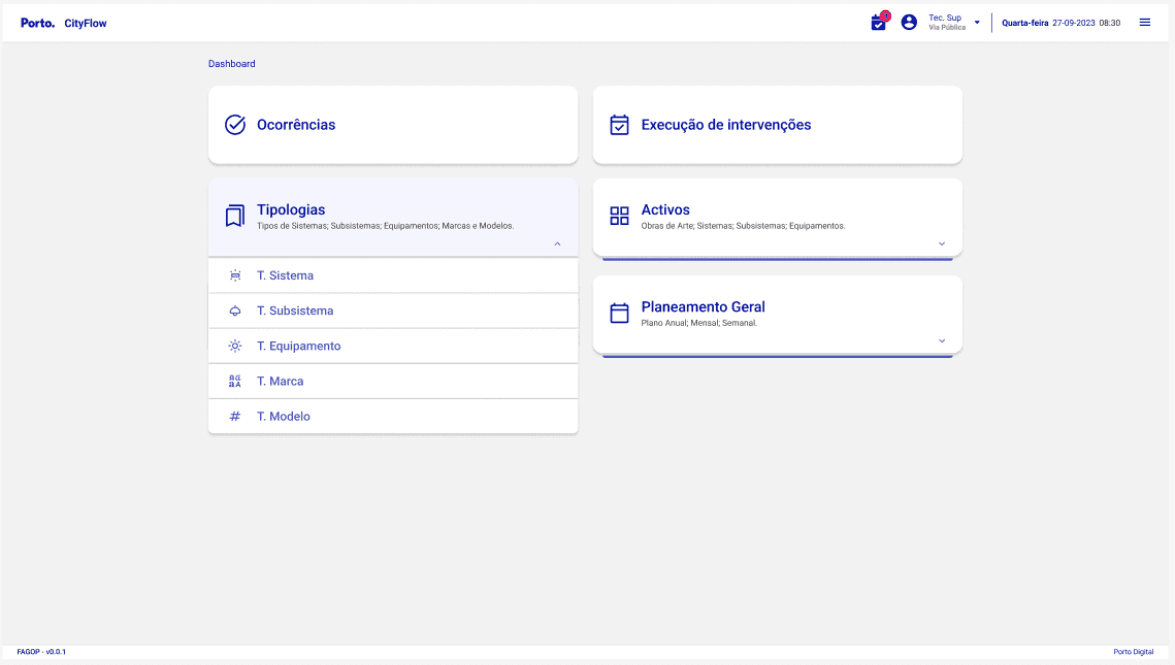Click the Quarta-feira 27-09-2023 date text

coord(1048,23)
